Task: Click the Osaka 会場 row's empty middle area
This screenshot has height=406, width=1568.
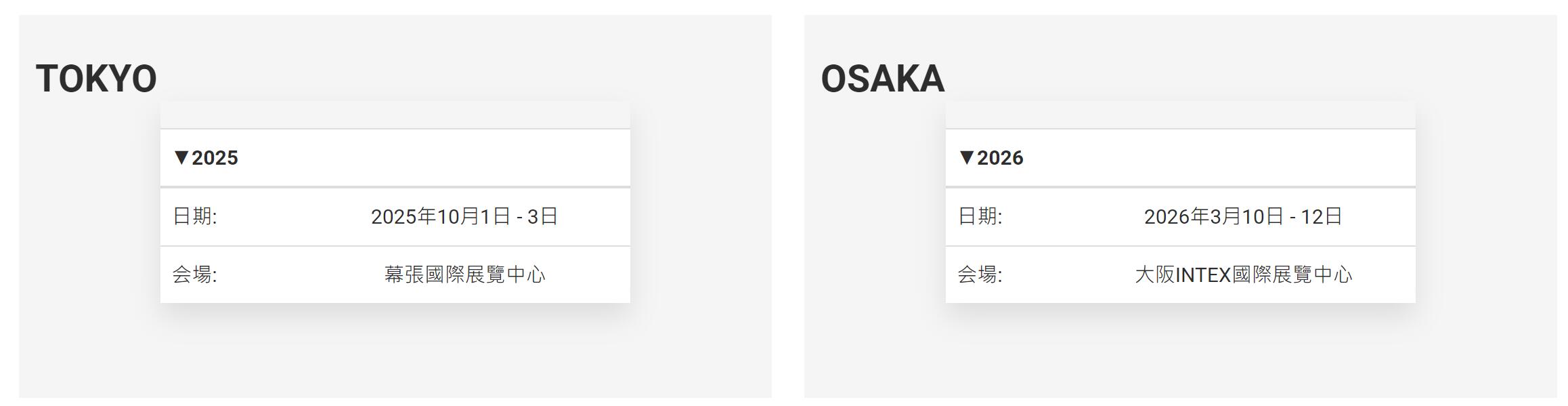Action: pyautogui.click(x=1068, y=275)
